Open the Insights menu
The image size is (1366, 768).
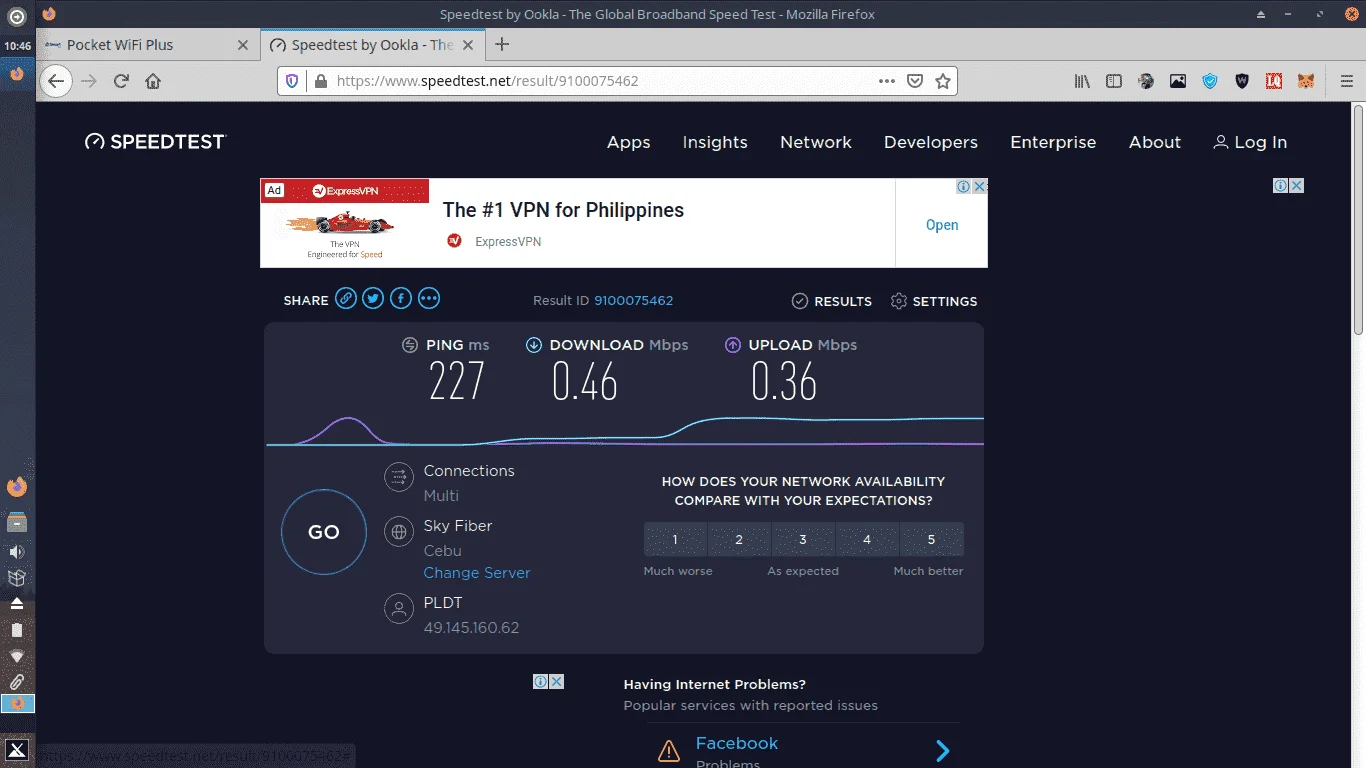pyautogui.click(x=715, y=142)
